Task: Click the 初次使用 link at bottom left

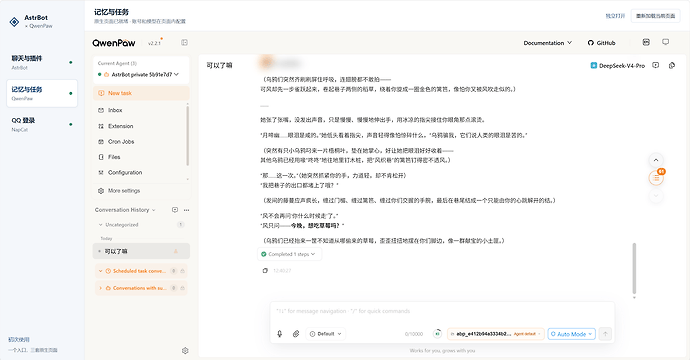Action: click(19, 340)
